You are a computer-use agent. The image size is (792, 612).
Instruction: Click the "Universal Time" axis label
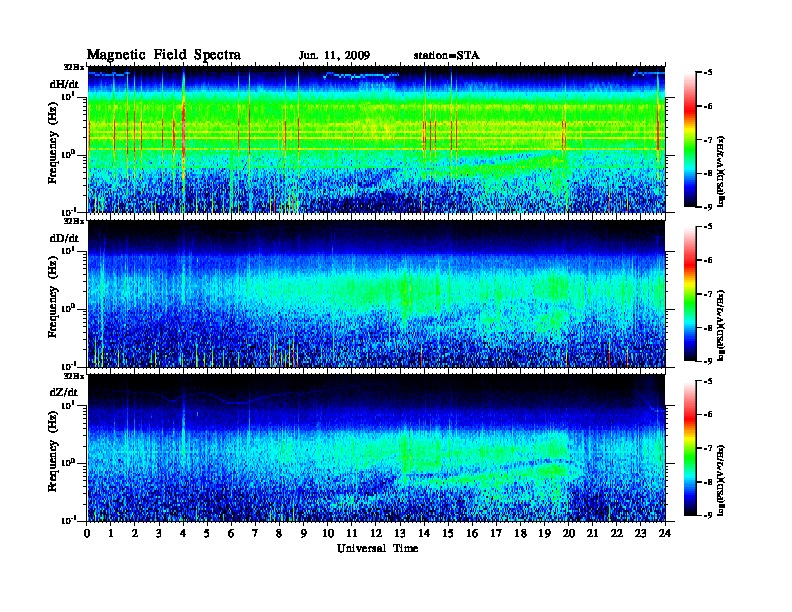pos(377,548)
